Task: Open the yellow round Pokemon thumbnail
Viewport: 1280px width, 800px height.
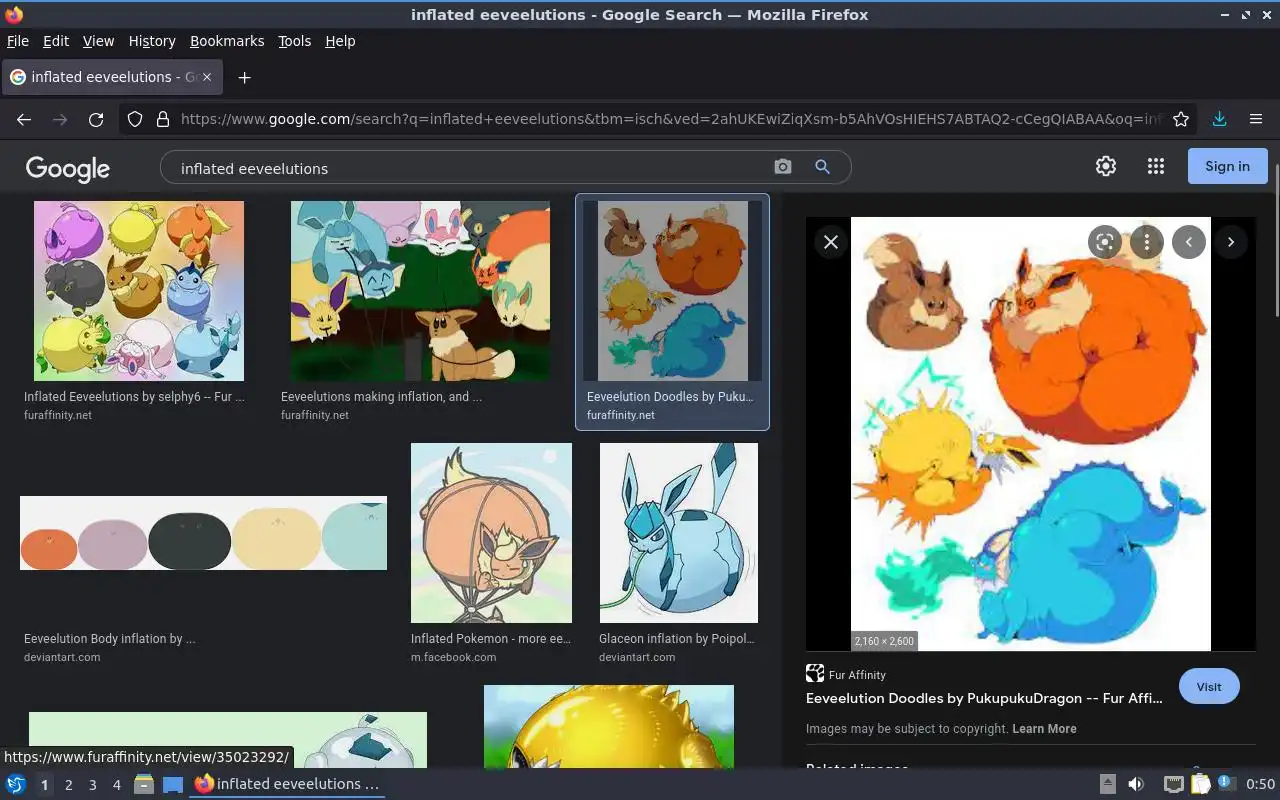Action: [x=609, y=727]
